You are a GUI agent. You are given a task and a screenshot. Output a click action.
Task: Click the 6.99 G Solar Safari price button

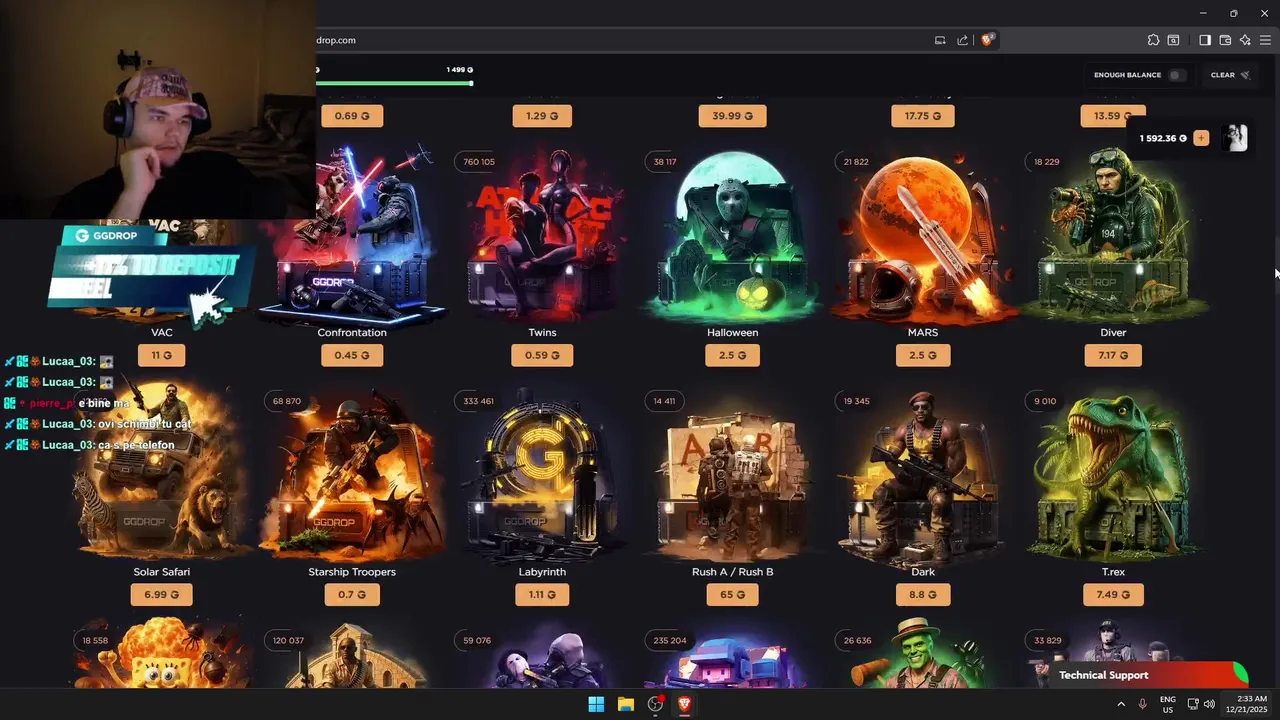162,594
